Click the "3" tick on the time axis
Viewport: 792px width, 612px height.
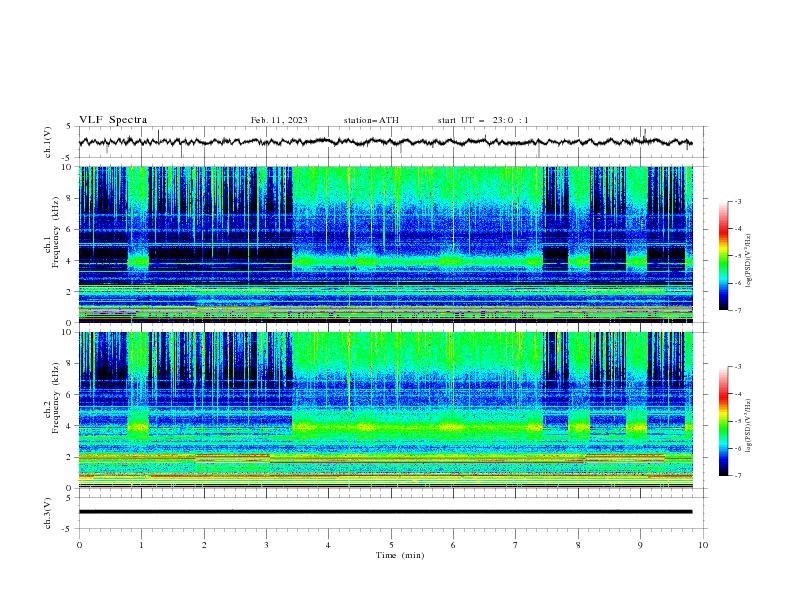point(266,545)
